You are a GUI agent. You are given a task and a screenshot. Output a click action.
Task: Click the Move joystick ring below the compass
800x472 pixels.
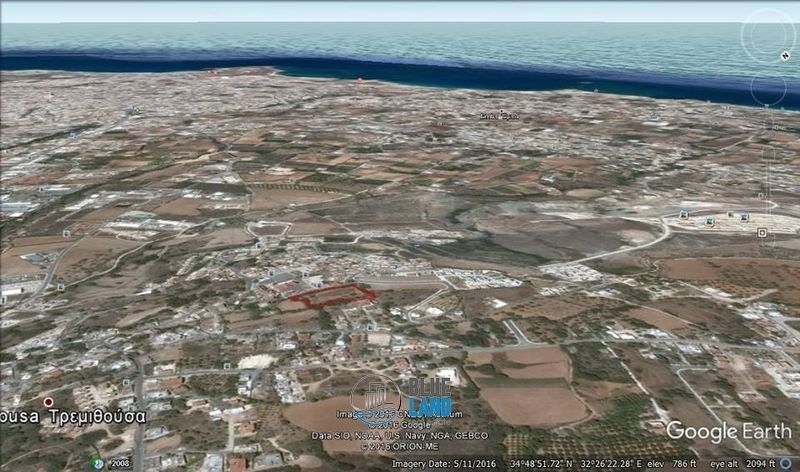point(768,89)
